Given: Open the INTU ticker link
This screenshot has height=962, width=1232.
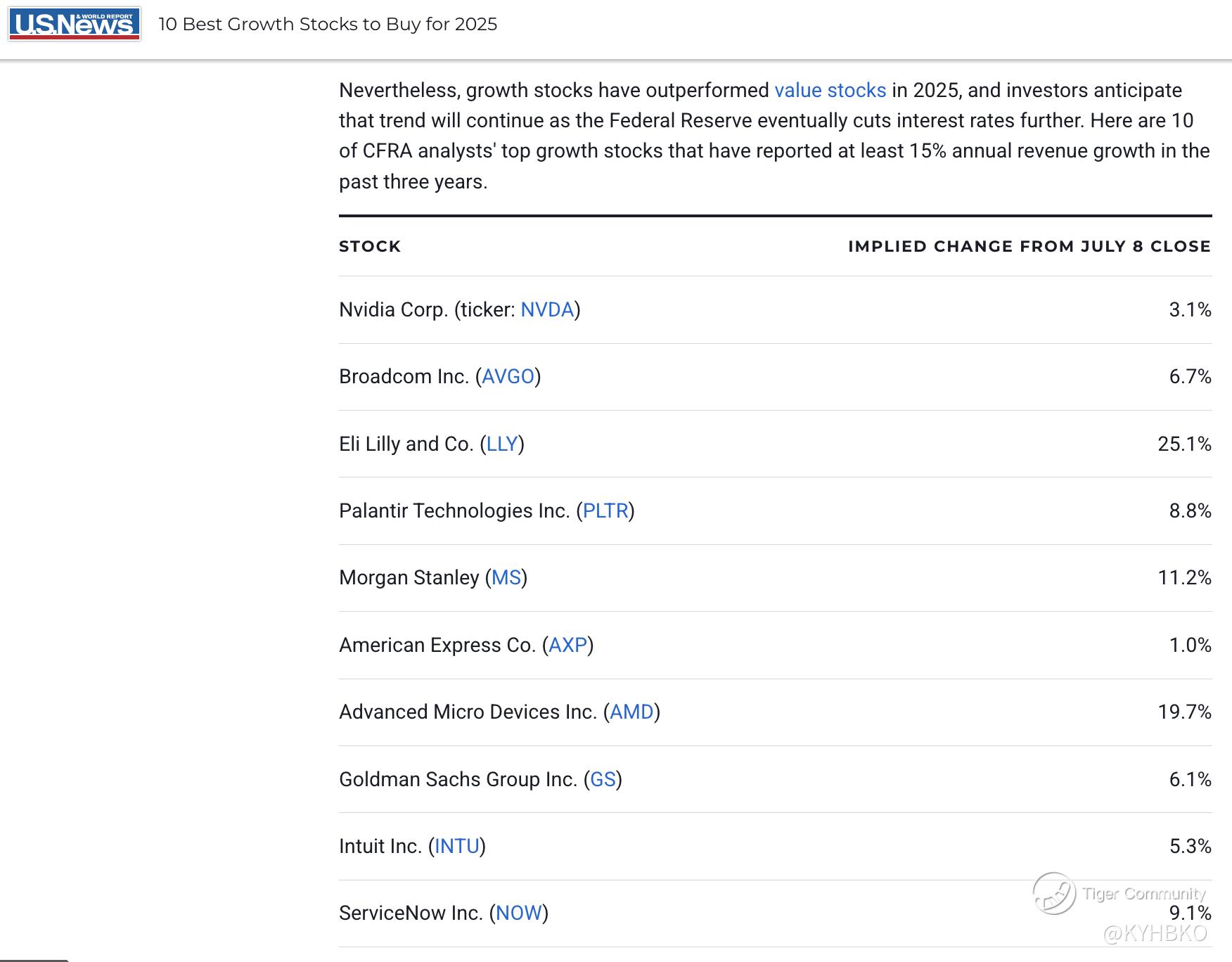Looking at the screenshot, I should pos(457,847).
